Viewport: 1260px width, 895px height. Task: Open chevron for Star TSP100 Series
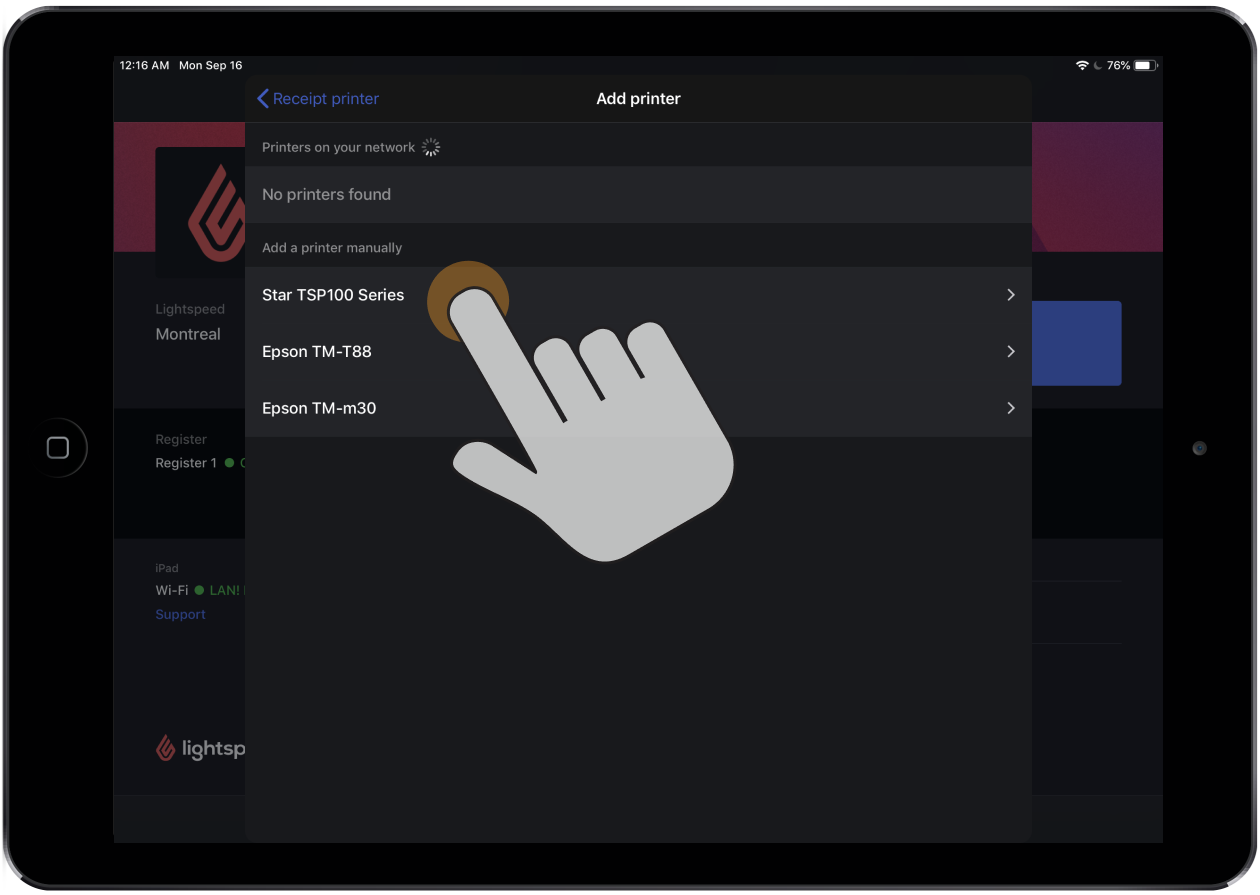[x=1011, y=295]
